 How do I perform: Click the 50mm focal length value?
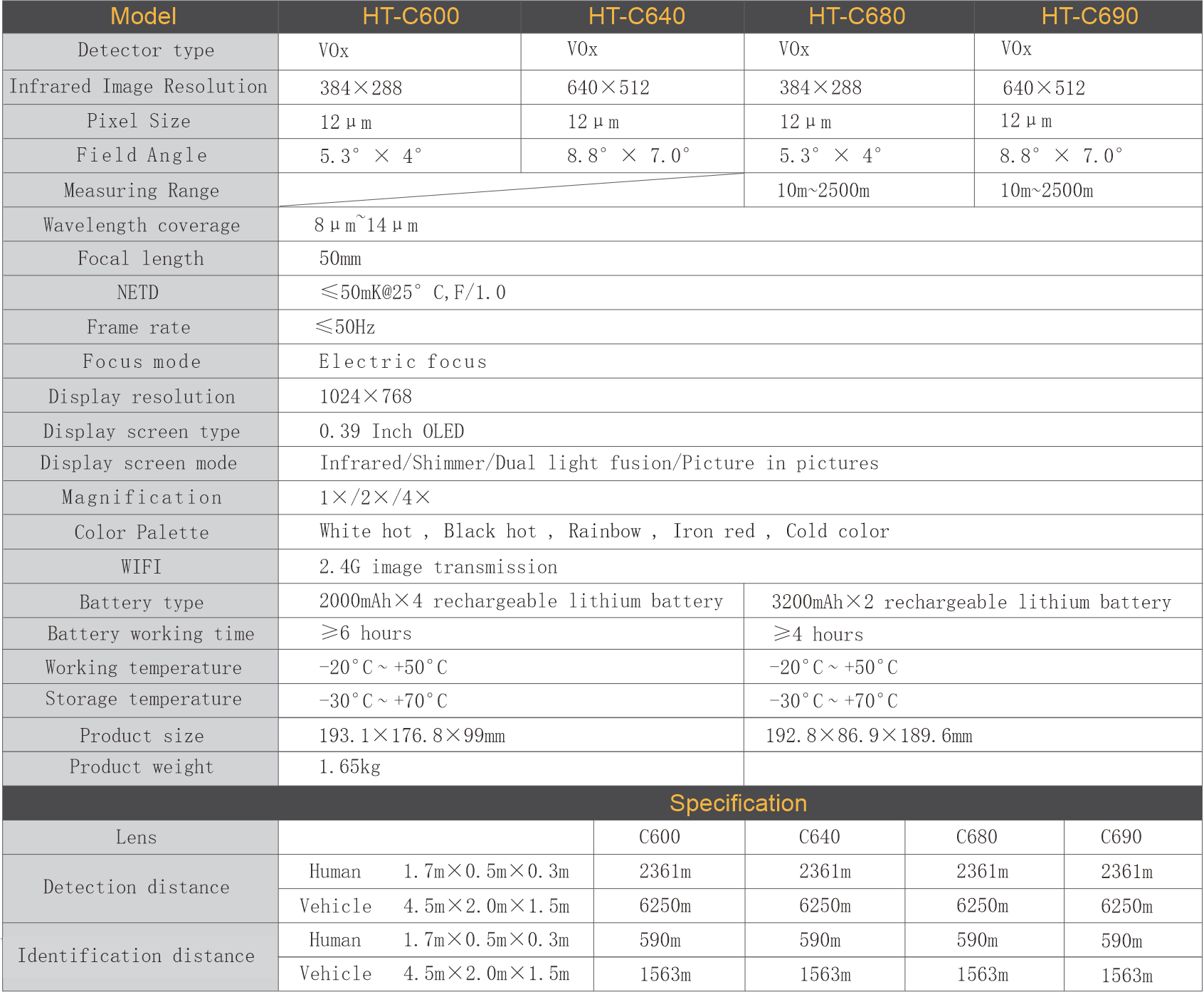[340, 259]
